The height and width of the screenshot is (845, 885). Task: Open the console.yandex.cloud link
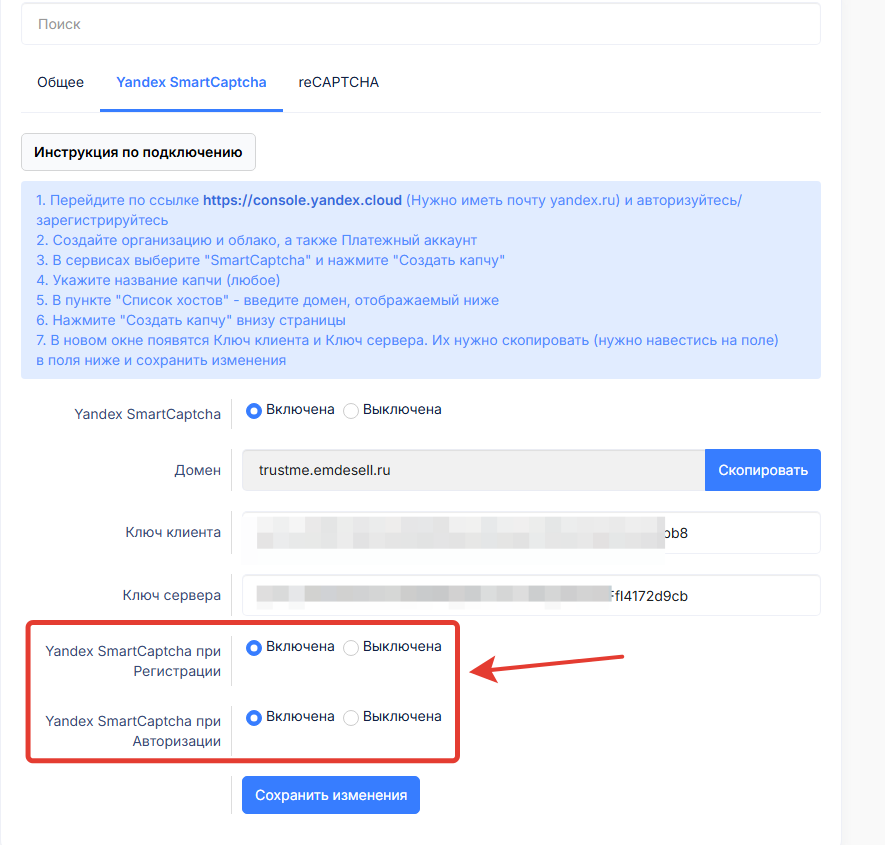[x=302, y=200]
